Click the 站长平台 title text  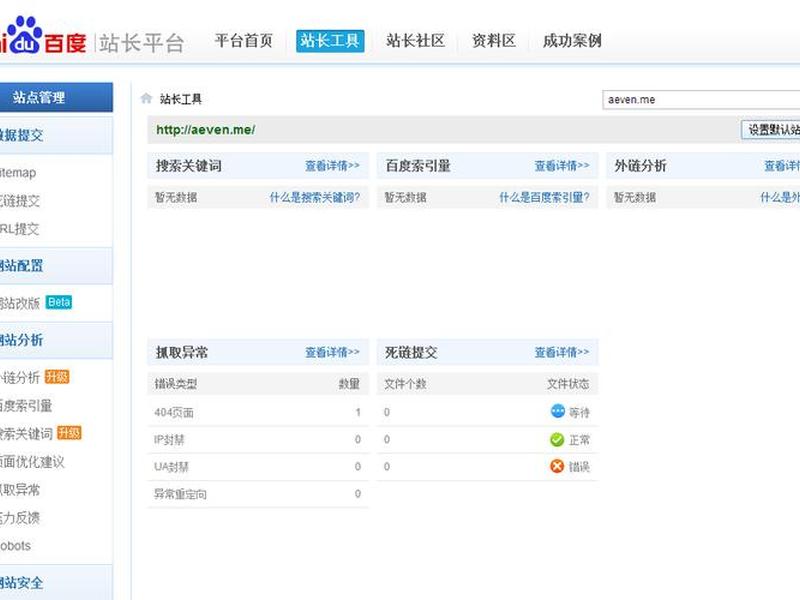141,43
